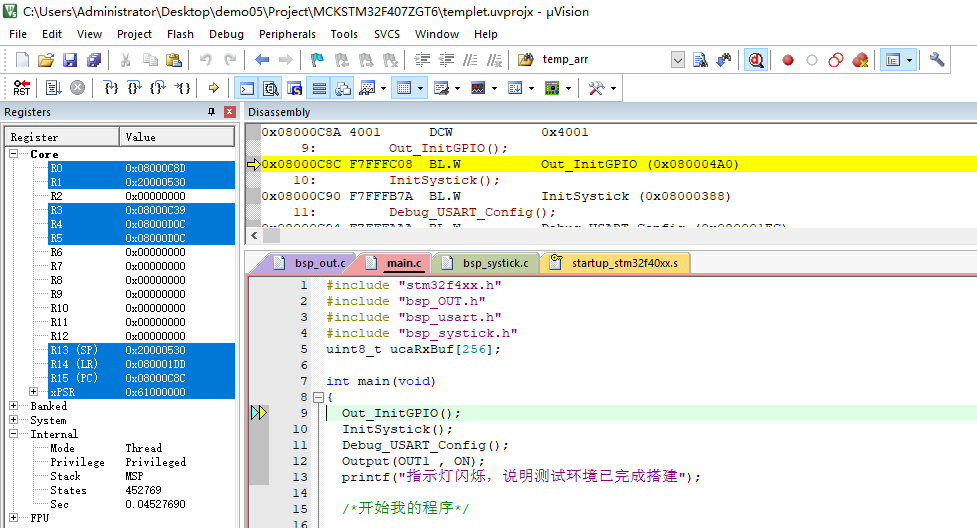Collapse the Core register group
The width and height of the screenshot is (977, 528).
[13, 153]
